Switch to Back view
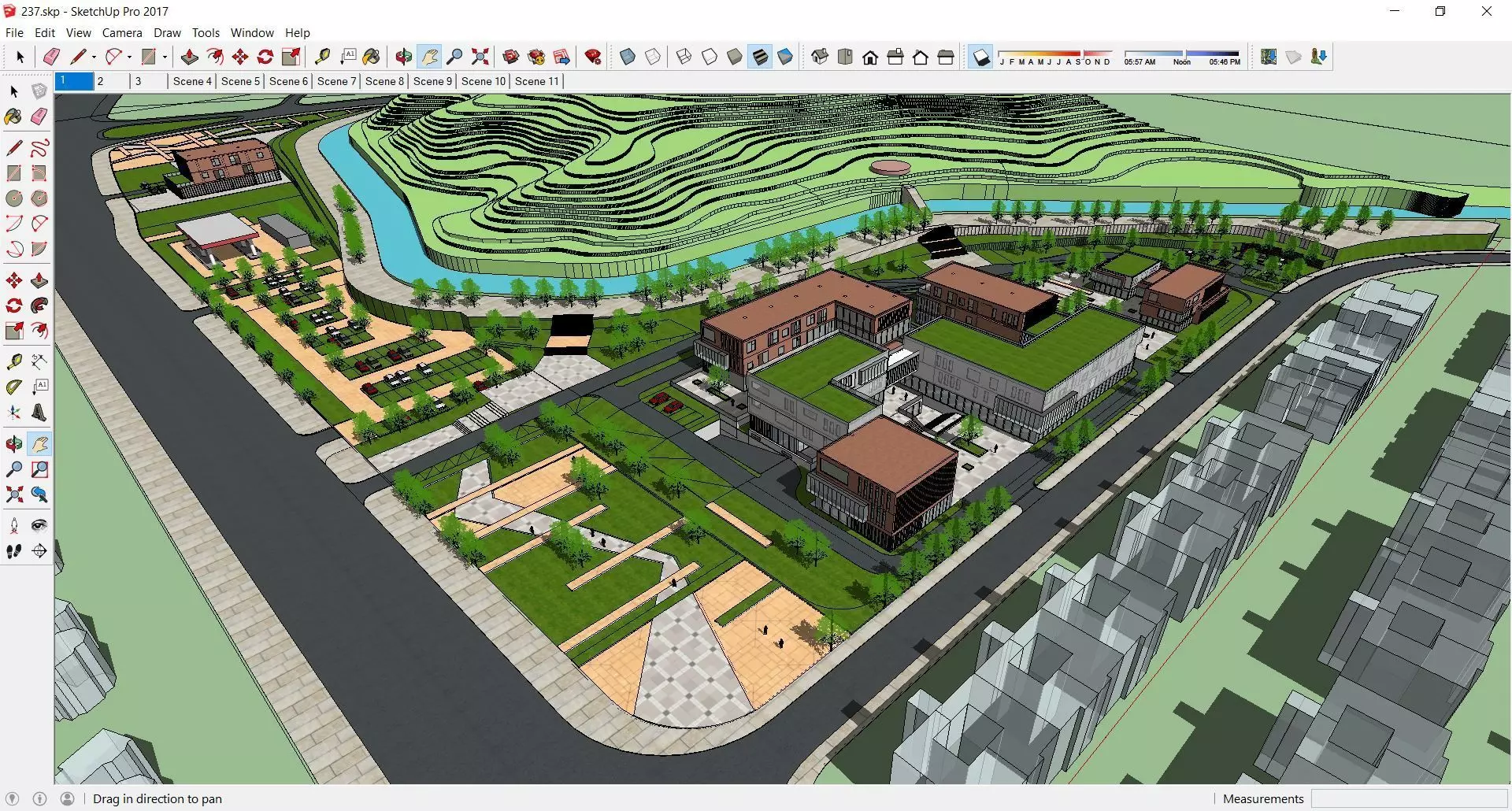This screenshot has height=811, width=1512. (921, 57)
